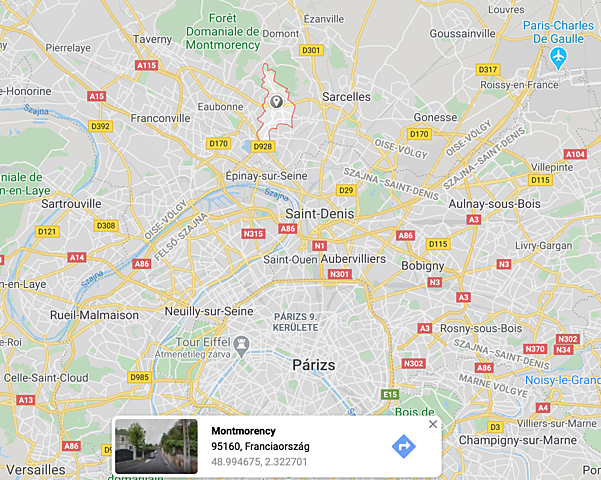Click the Forêt Domaniale de Montmorency label

click(x=223, y=31)
